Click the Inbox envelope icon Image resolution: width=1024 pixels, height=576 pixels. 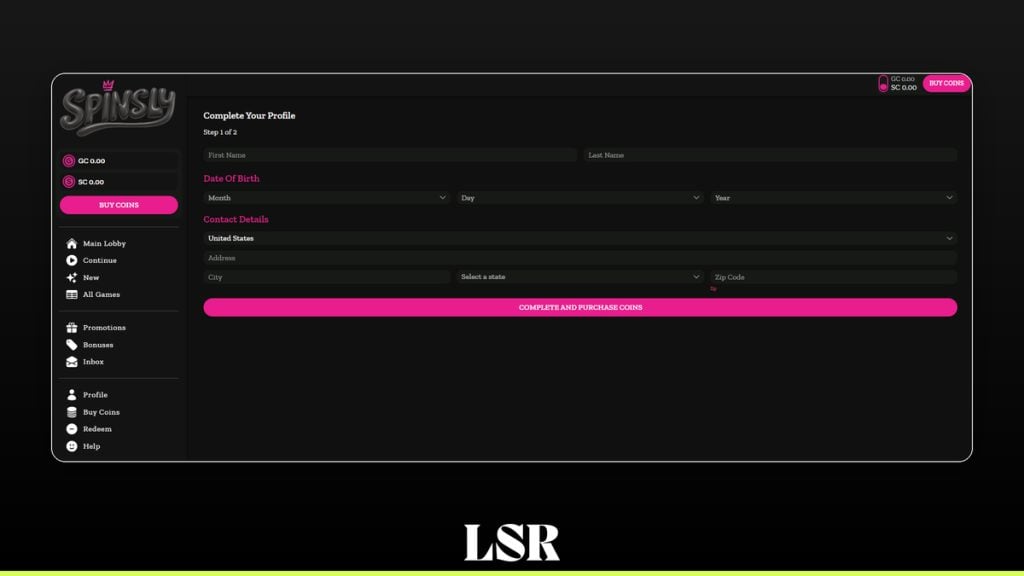click(72, 362)
